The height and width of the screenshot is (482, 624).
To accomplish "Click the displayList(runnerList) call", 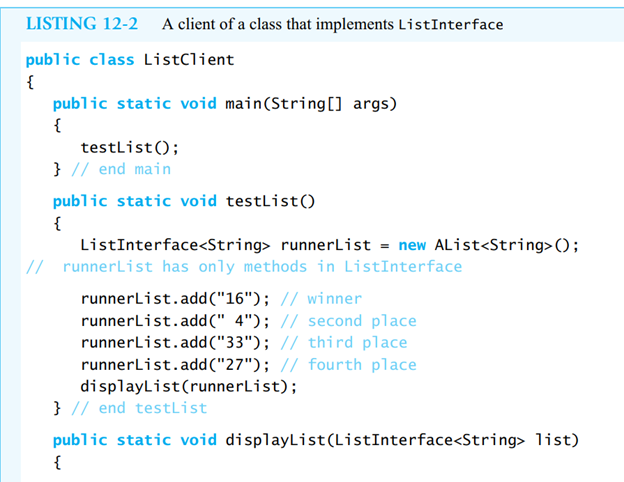I will 188,387.
